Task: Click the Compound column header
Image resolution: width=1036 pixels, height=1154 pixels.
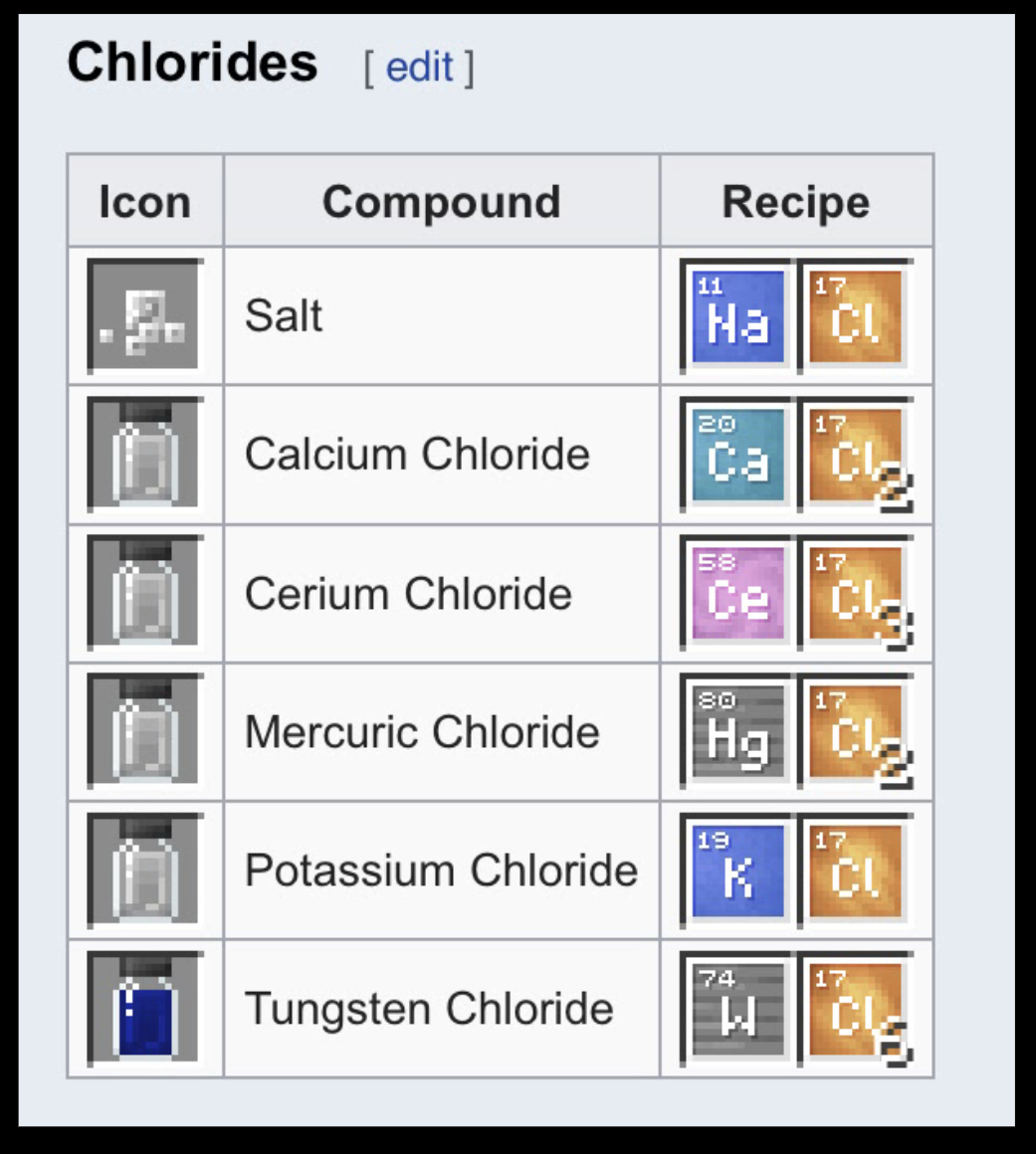Action: pyautogui.click(x=442, y=201)
